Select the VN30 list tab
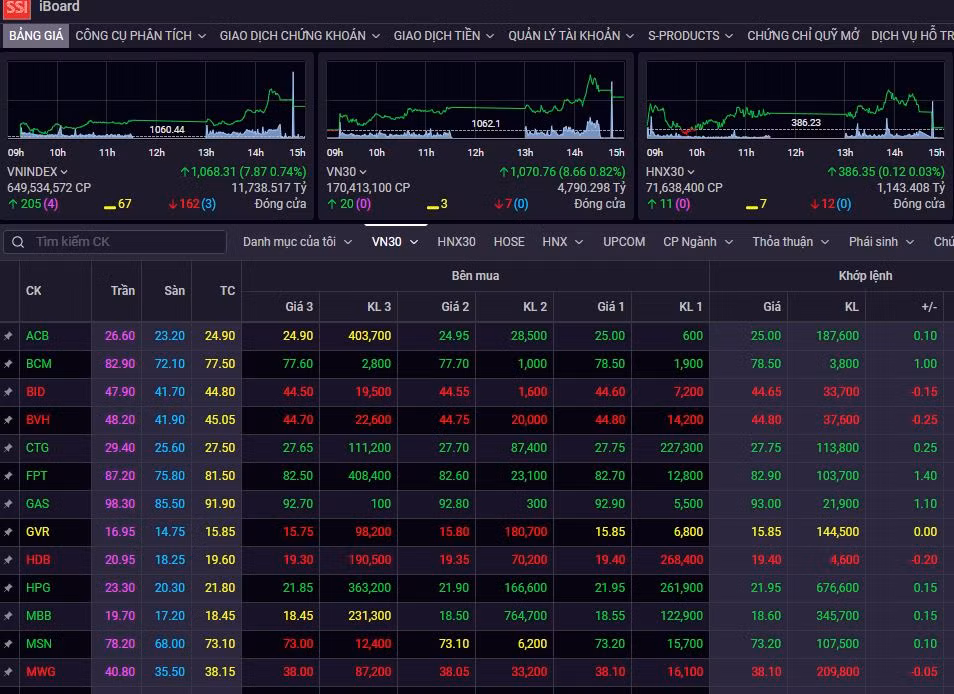The image size is (954, 694). (395, 242)
